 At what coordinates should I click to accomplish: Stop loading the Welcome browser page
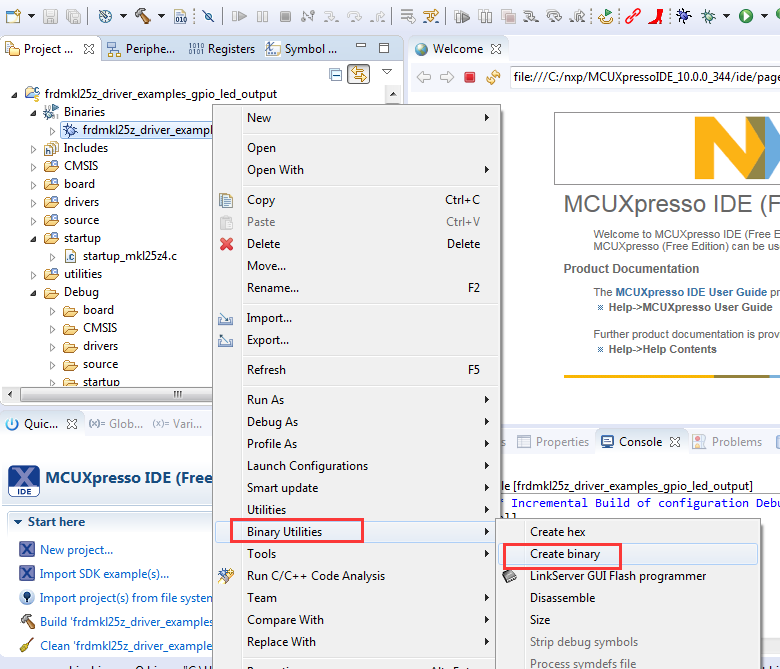click(470, 77)
